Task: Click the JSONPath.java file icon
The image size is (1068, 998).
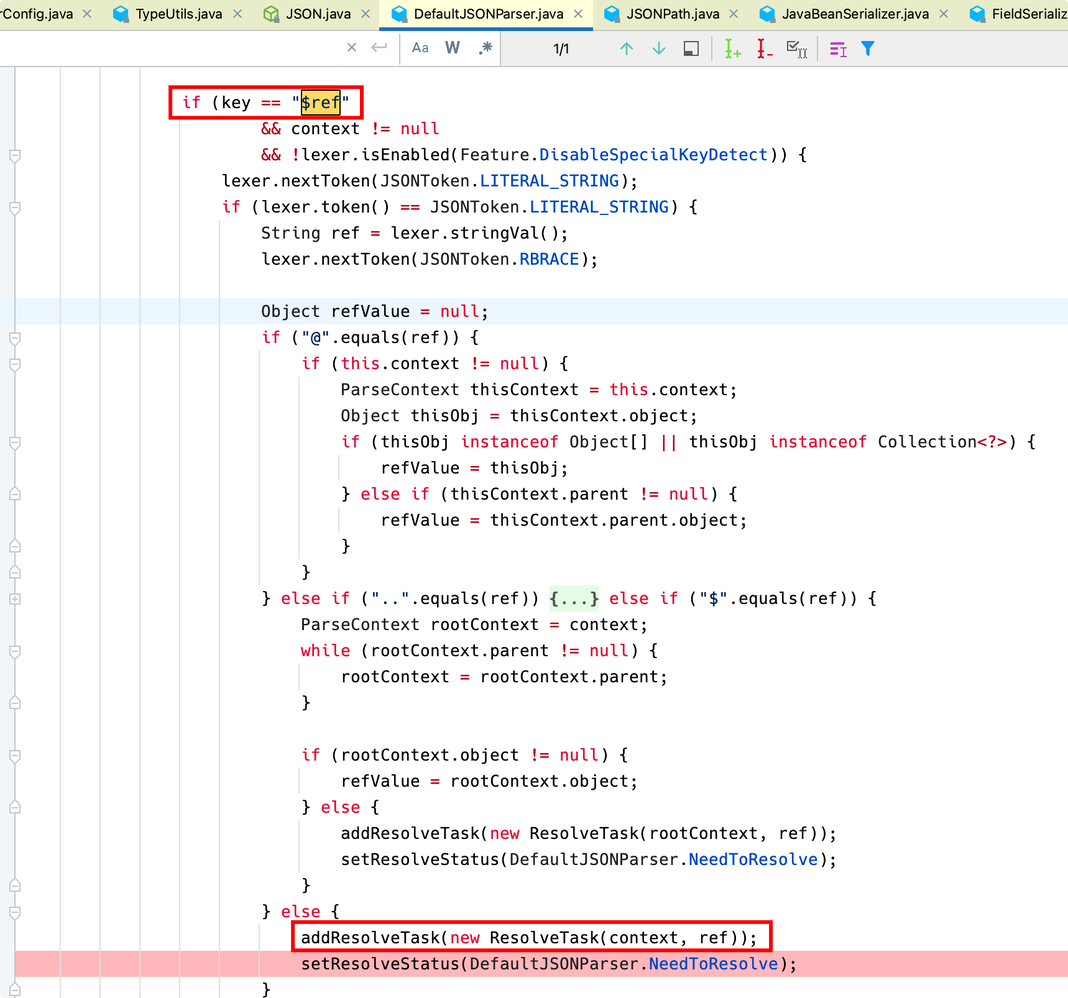Action: click(x=612, y=14)
